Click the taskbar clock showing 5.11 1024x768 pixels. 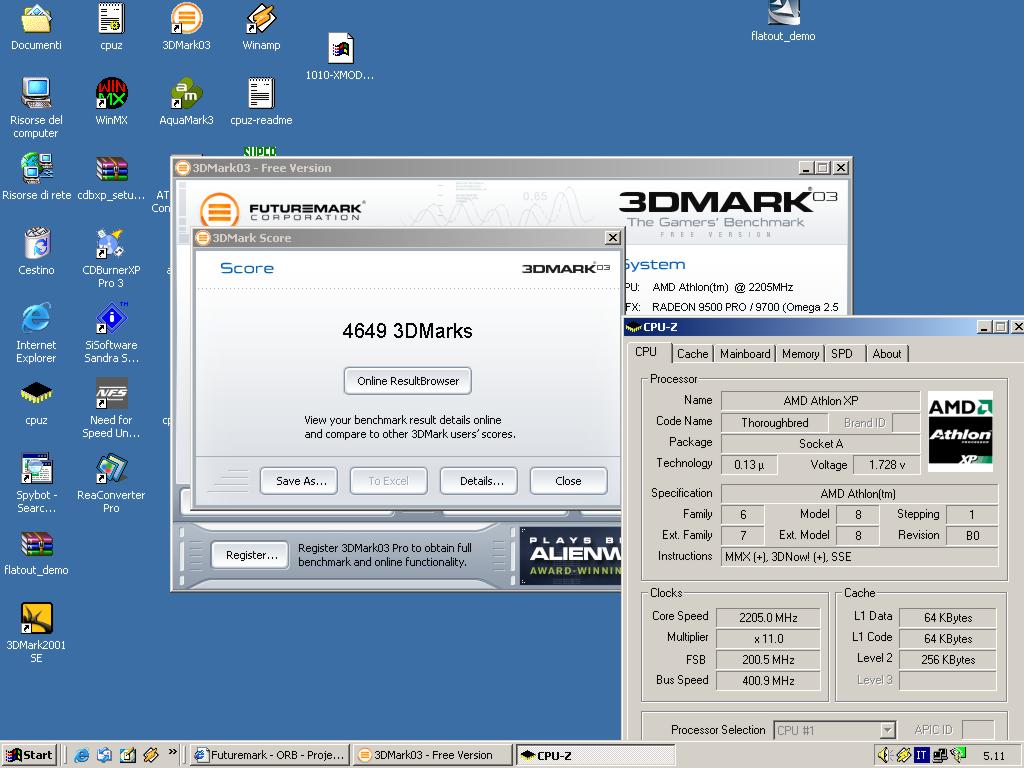tap(994, 756)
